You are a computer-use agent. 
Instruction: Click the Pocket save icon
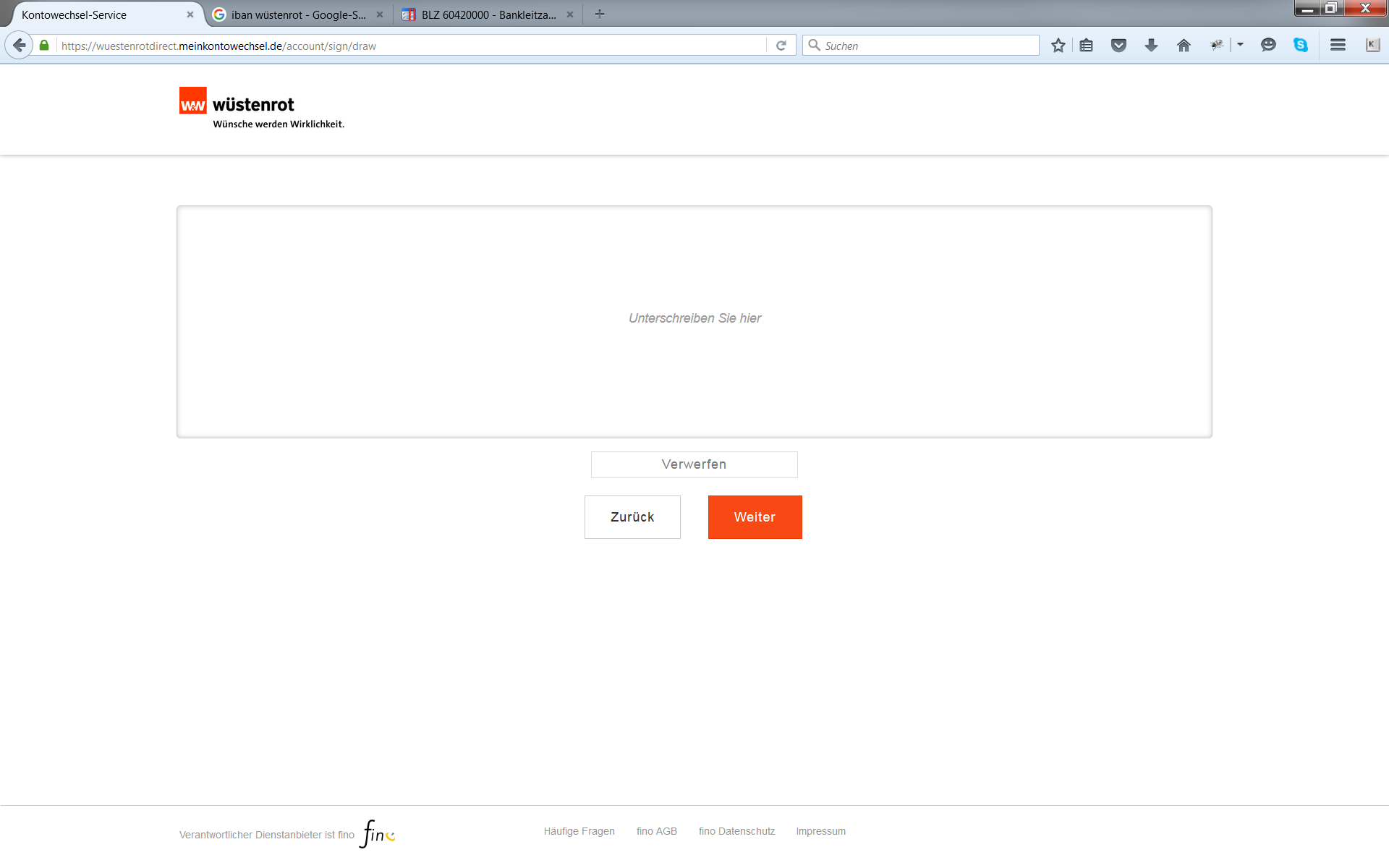pos(1118,46)
